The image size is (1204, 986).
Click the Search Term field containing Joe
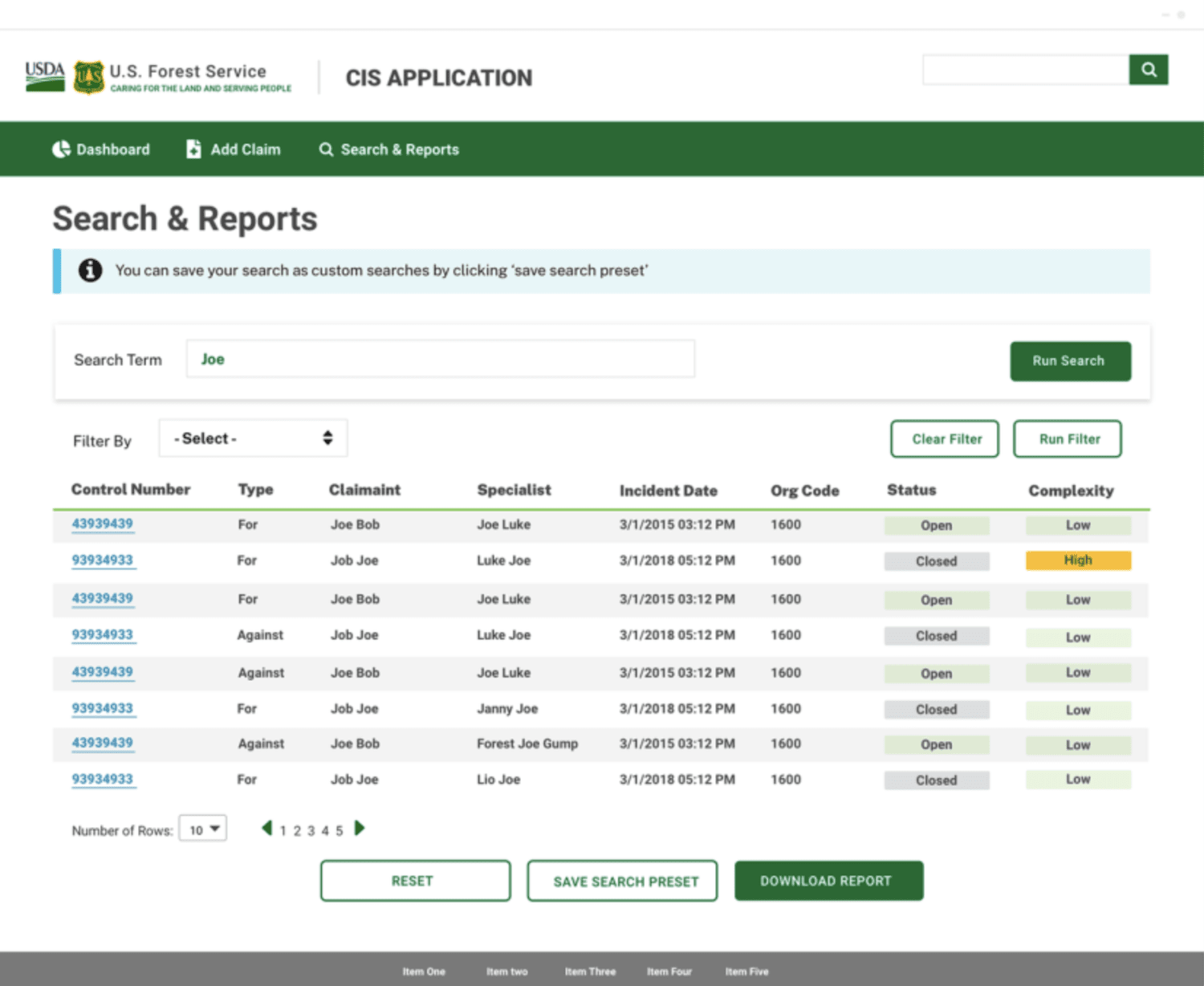click(x=441, y=359)
